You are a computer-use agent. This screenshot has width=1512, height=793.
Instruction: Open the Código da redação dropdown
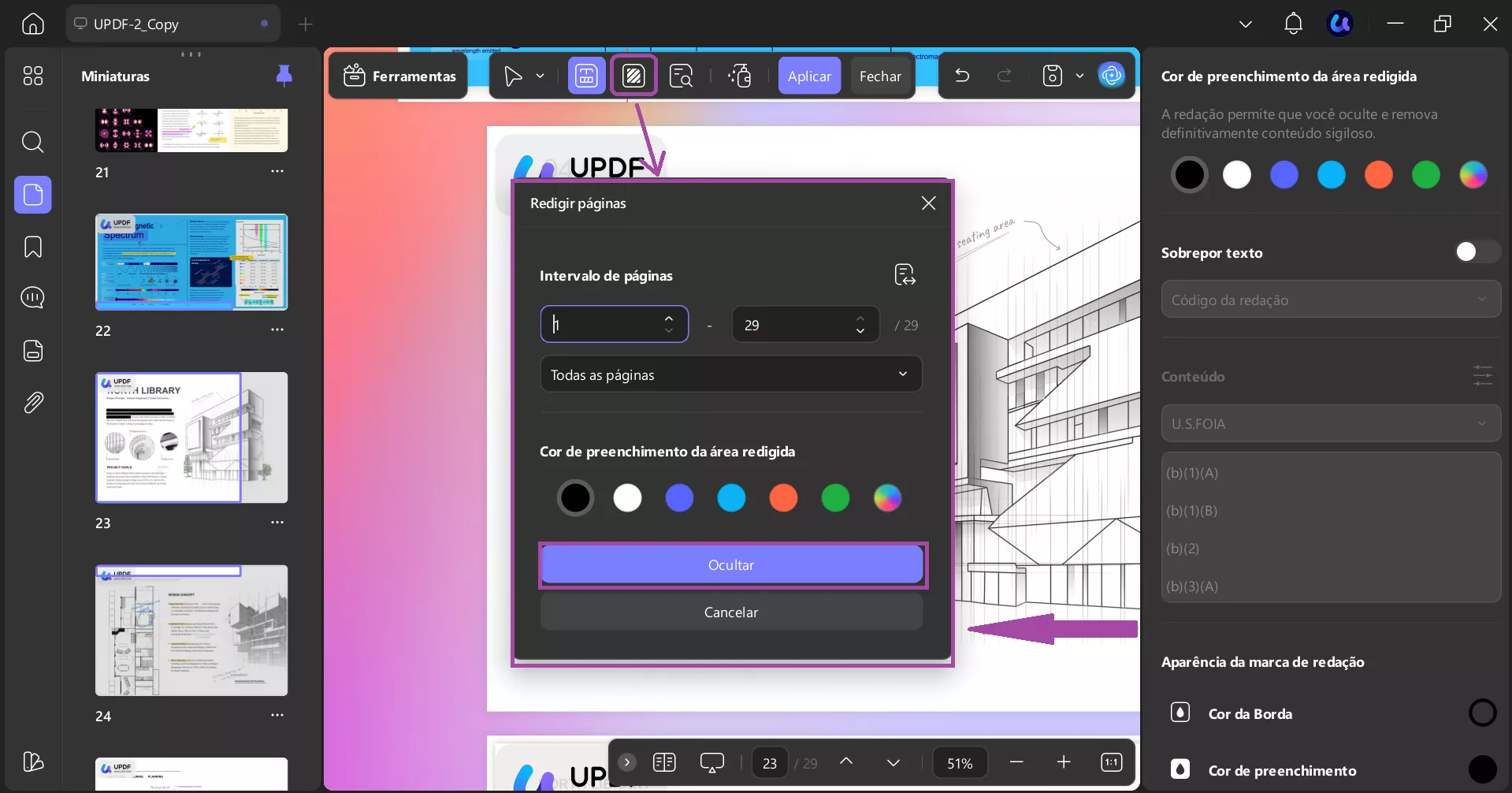pos(1331,300)
